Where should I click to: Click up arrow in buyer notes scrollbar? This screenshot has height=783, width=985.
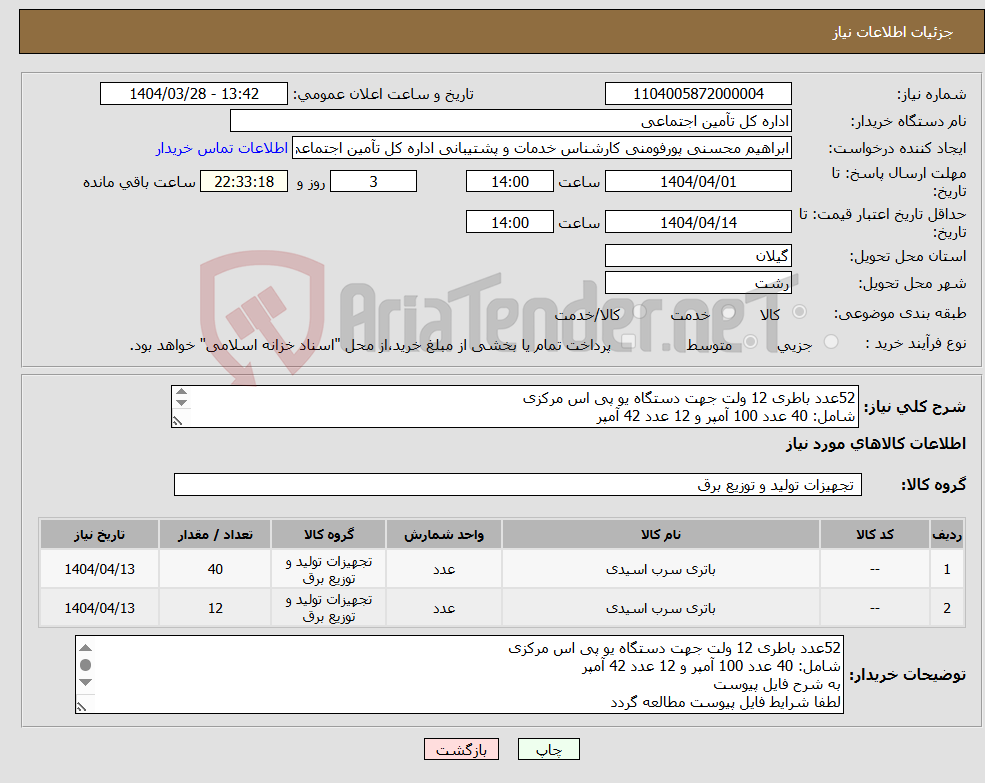pyautogui.click(x=86, y=648)
